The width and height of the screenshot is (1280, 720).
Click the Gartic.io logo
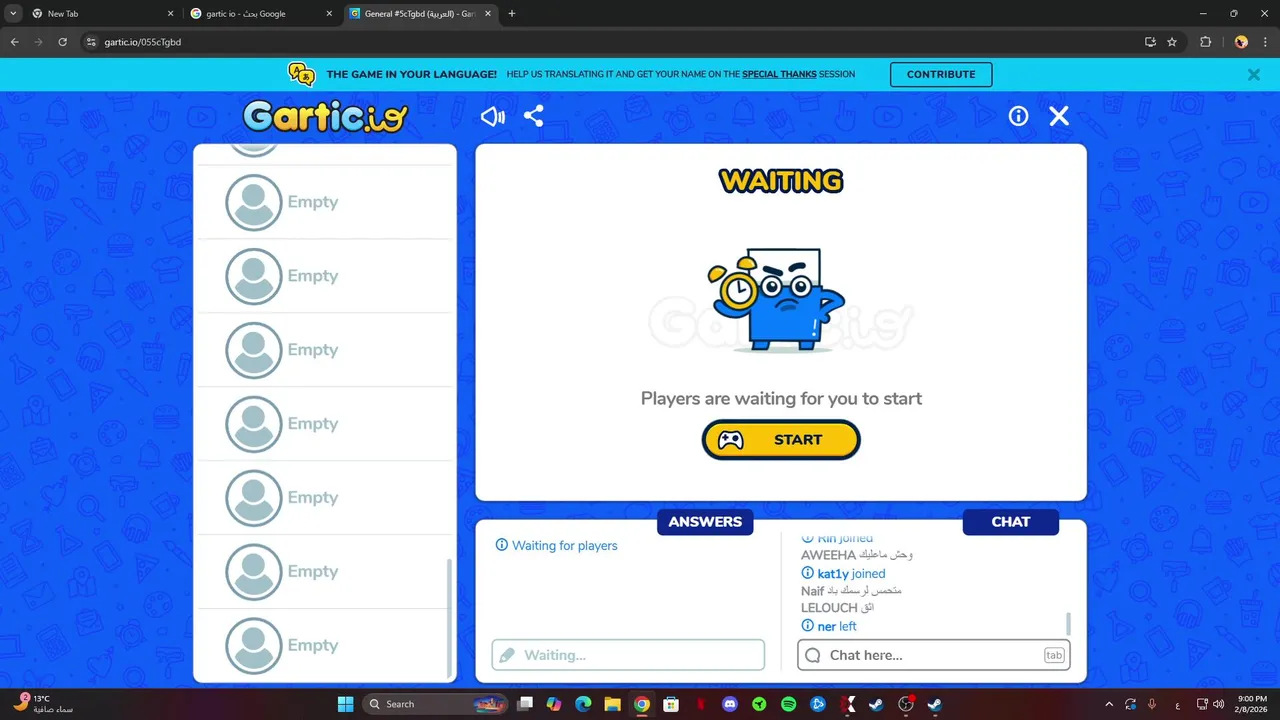(x=326, y=116)
